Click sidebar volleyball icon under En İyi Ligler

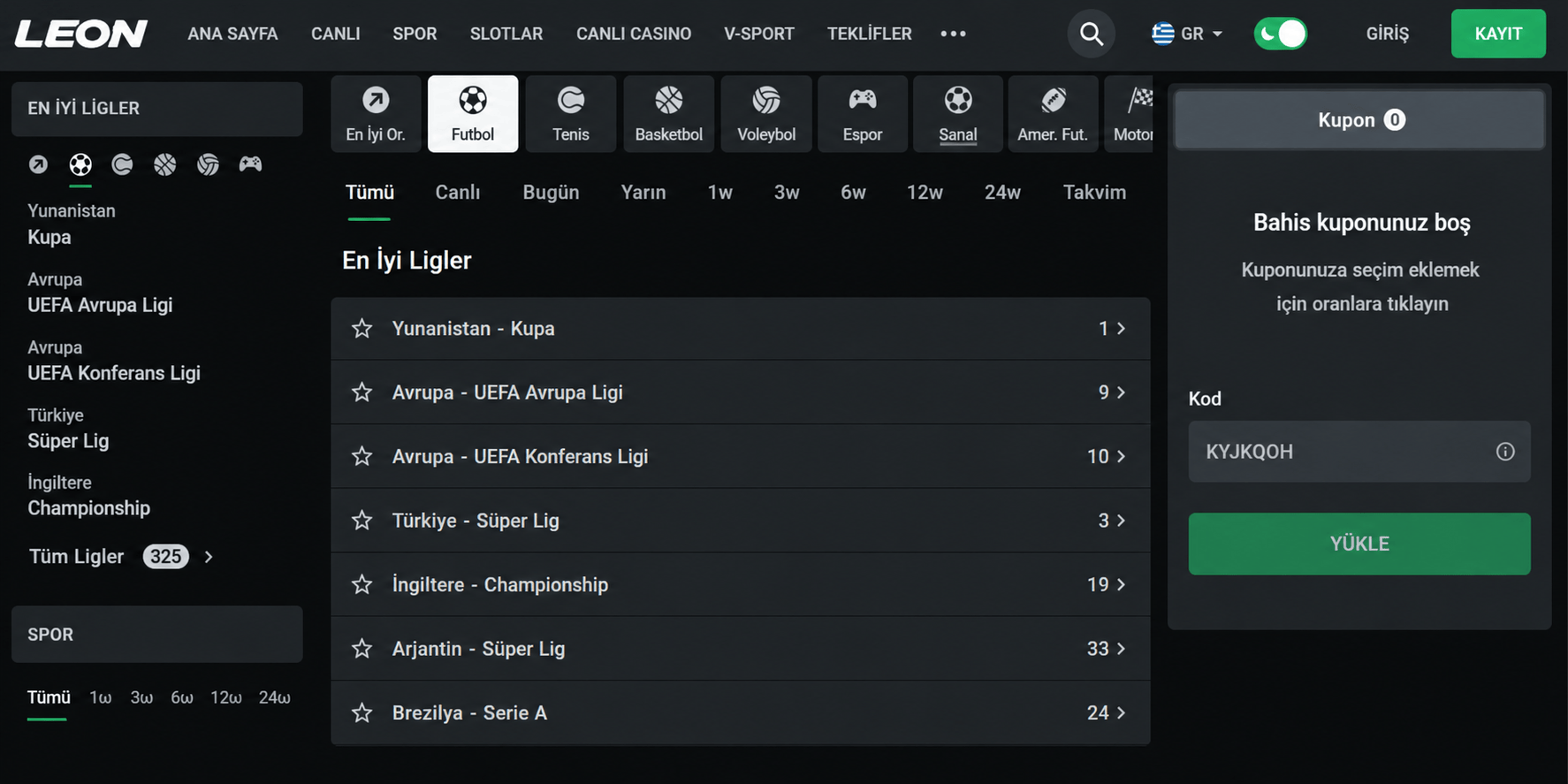point(208,164)
